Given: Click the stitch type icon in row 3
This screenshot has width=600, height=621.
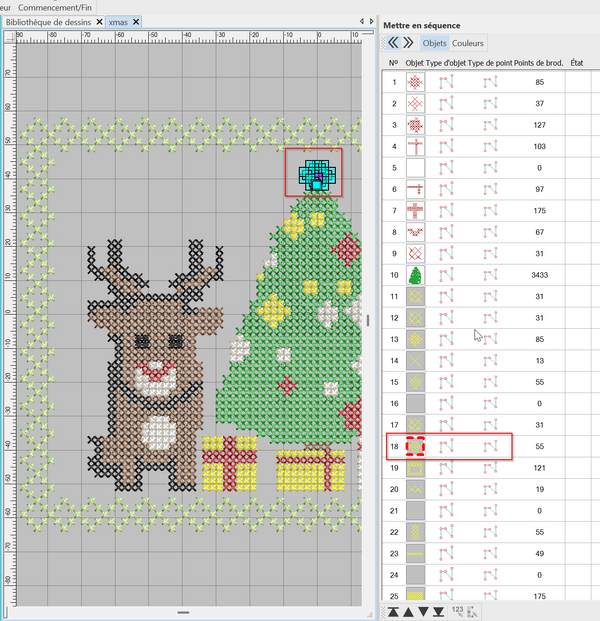Looking at the screenshot, I should pos(490,125).
